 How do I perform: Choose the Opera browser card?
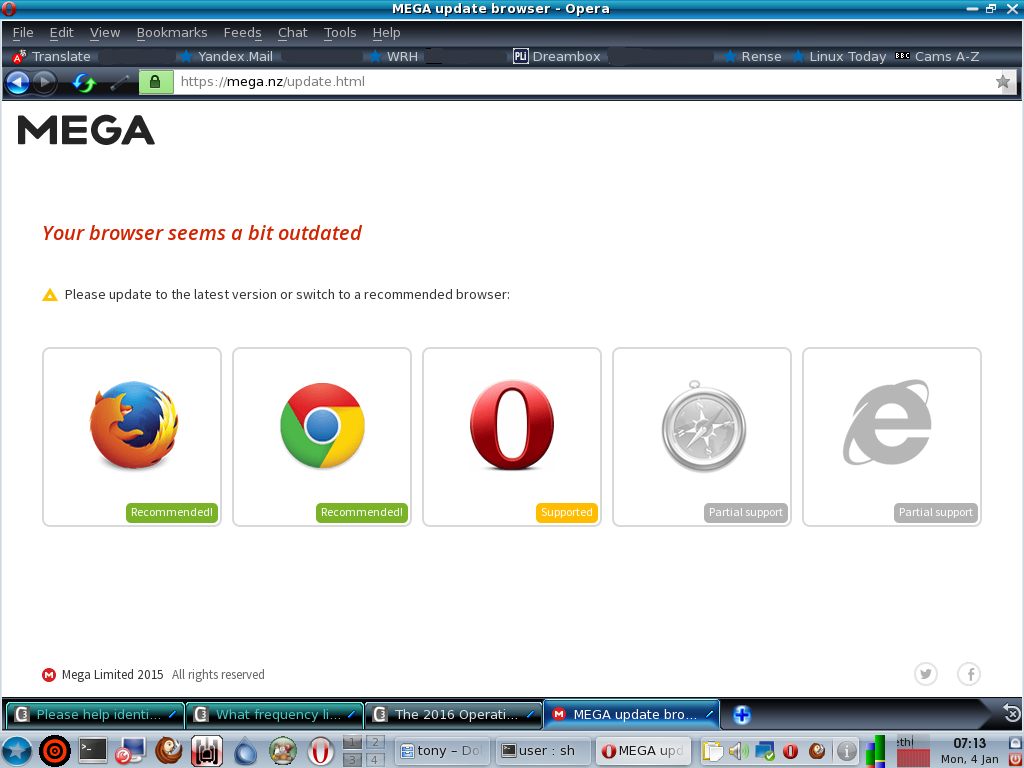(512, 437)
